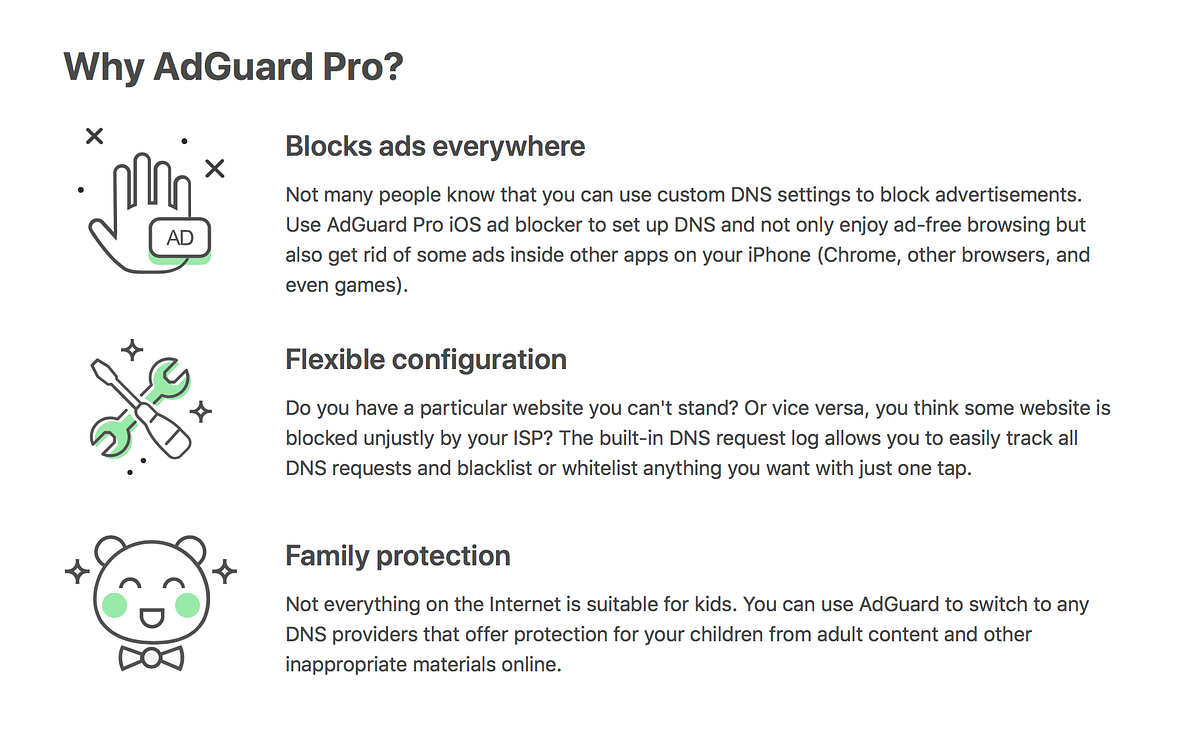Screen dimensions: 1200x729
Task: Click the 'Blocks ads everywhere' heading
Action: tap(435, 146)
